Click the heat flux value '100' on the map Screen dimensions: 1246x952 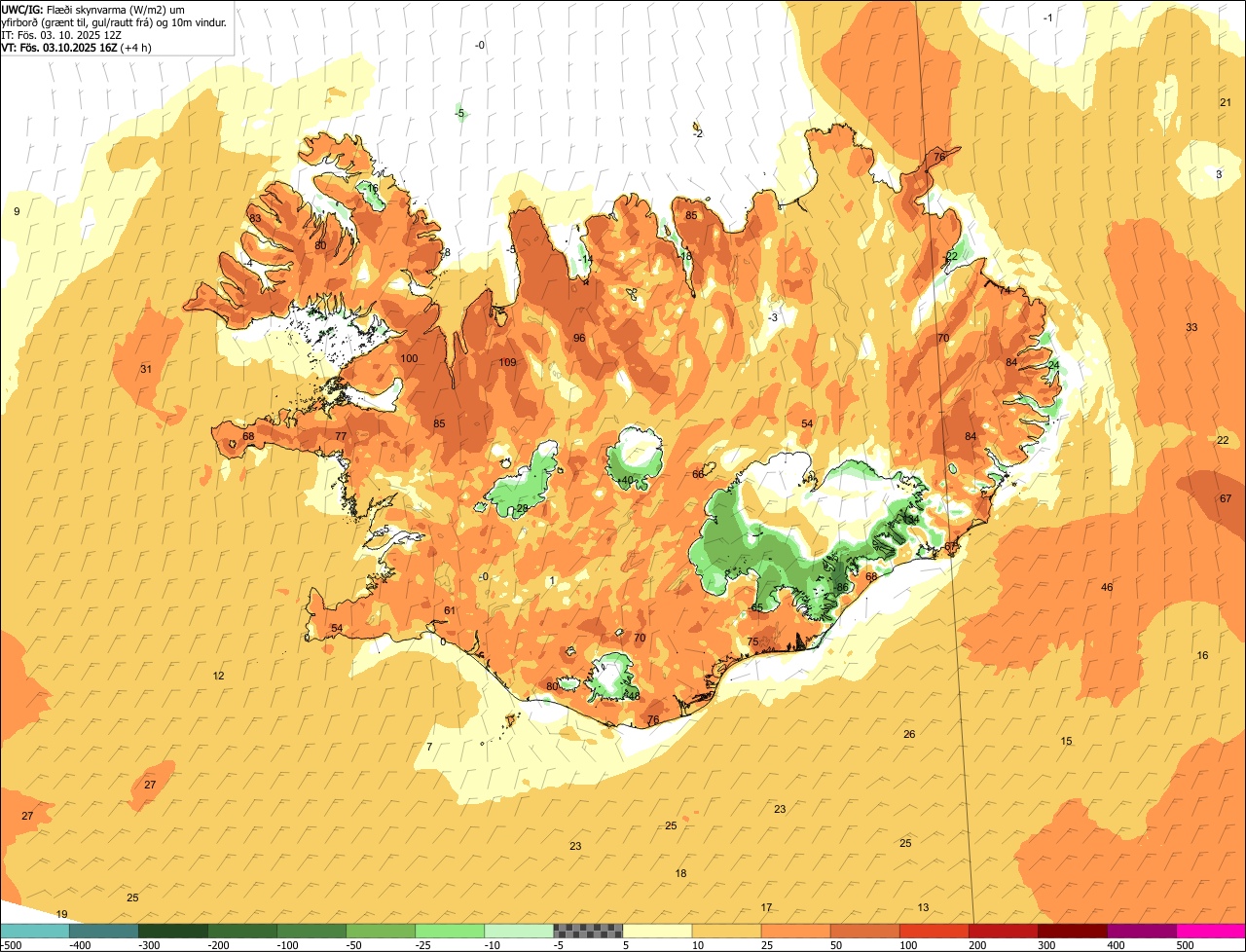(x=409, y=358)
